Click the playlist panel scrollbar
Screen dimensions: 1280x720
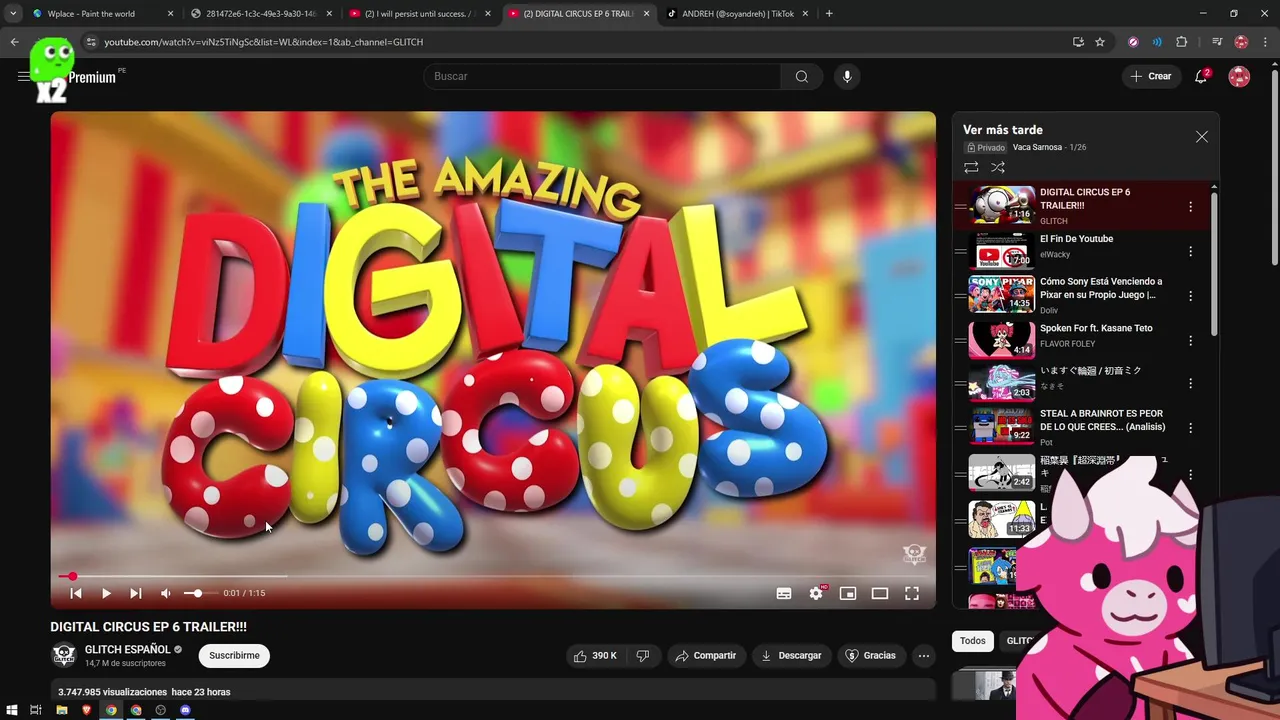pyautogui.click(x=1214, y=263)
